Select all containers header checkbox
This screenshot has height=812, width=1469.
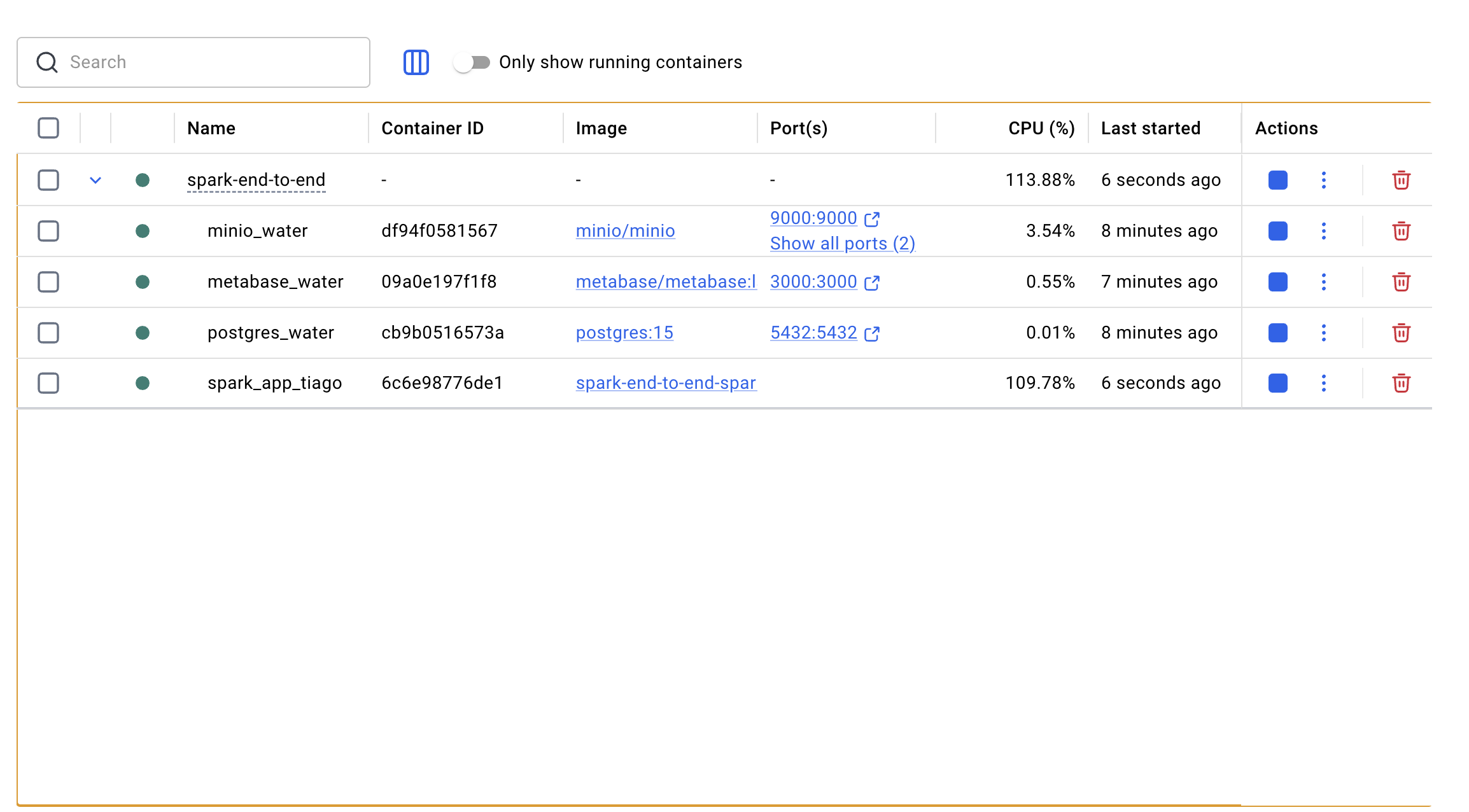tap(48, 128)
